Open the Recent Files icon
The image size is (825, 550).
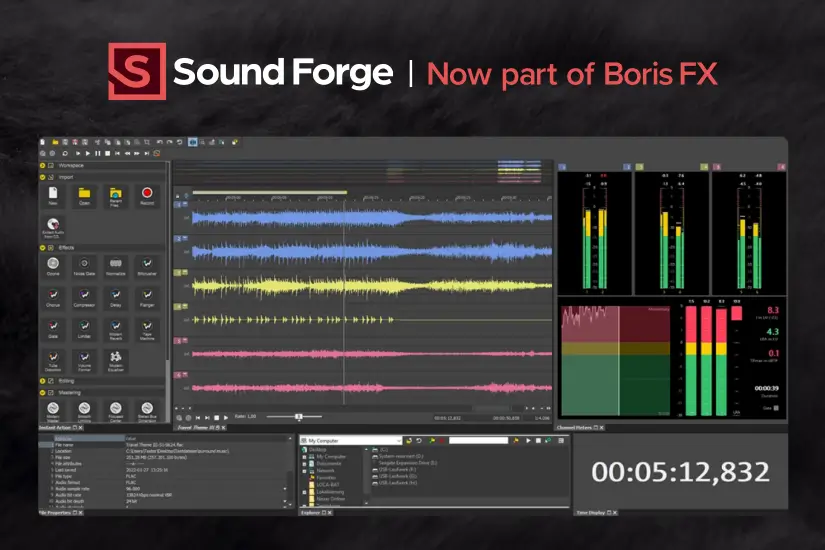click(116, 196)
